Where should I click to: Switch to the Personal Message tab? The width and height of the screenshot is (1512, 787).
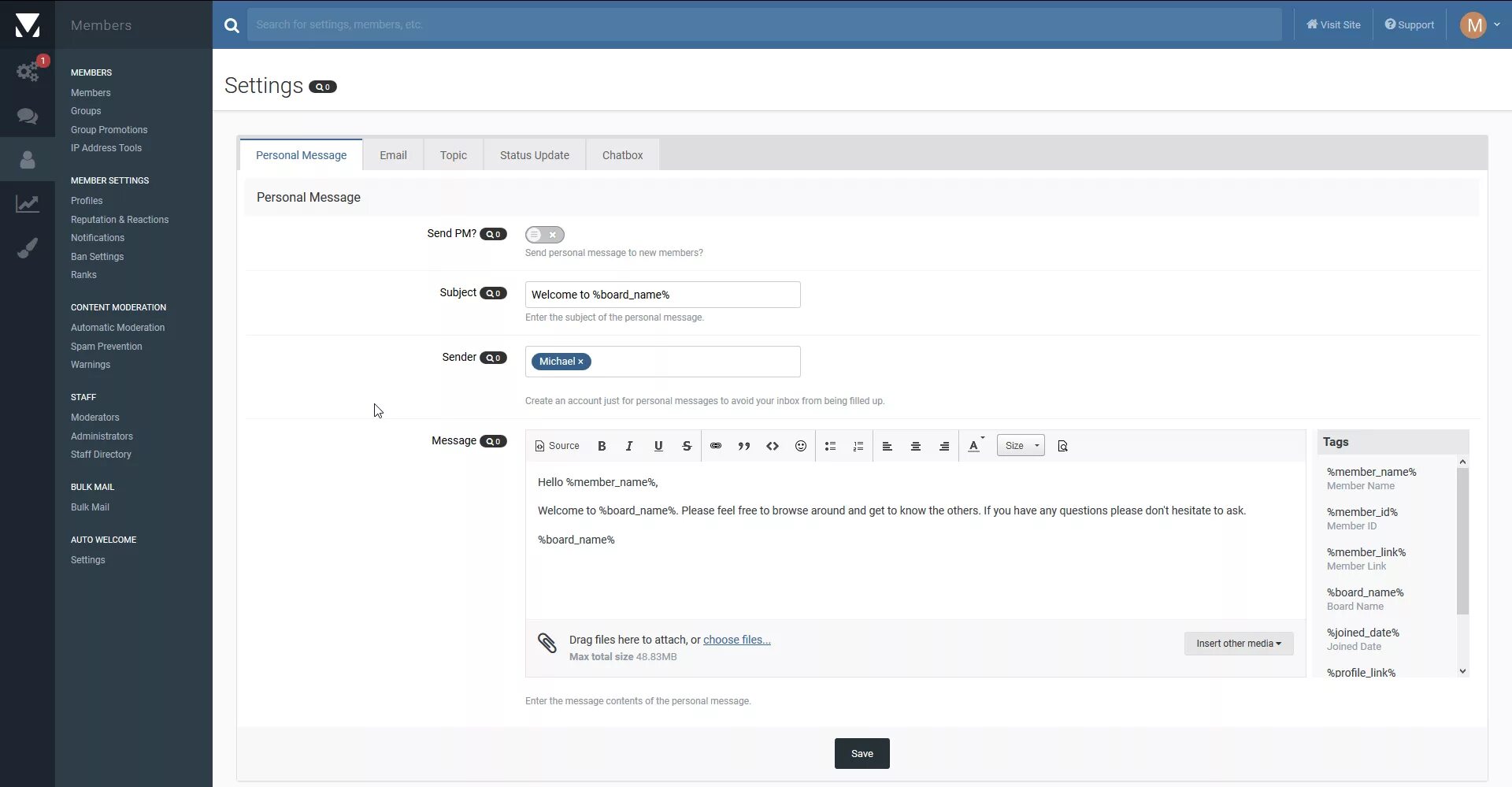click(x=301, y=155)
